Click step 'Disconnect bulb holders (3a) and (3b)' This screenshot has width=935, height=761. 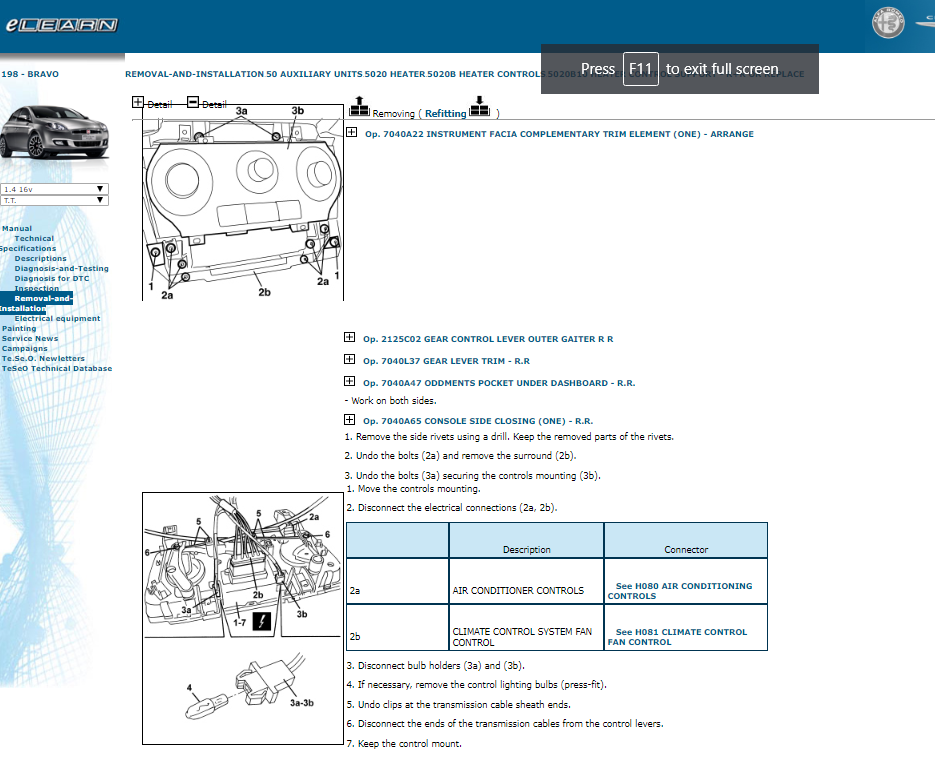click(435, 666)
